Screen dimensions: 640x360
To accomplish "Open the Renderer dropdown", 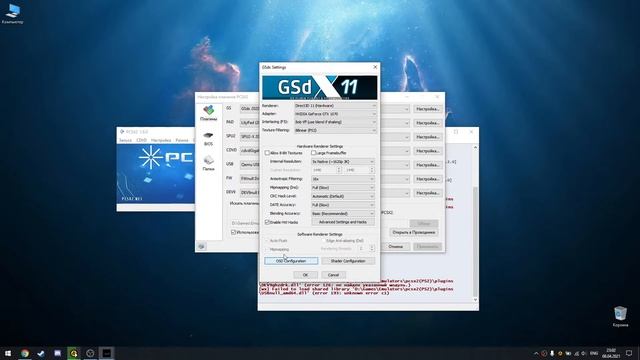I will (335, 106).
